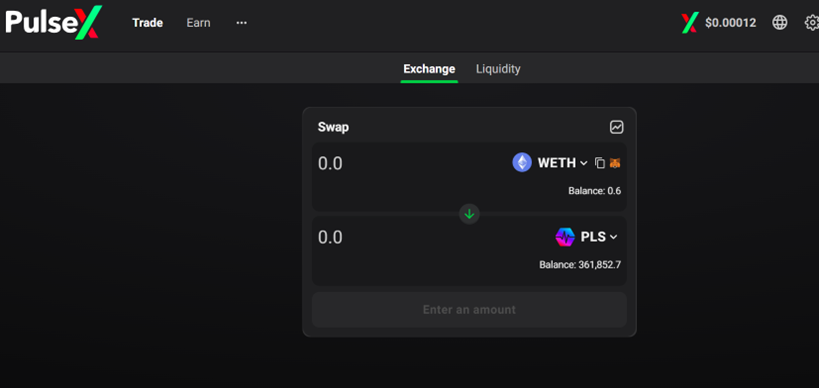The width and height of the screenshot is (819, 388).
Task: Click the PulseX logo
Action: pyautogui.click(x=54, y=22)
